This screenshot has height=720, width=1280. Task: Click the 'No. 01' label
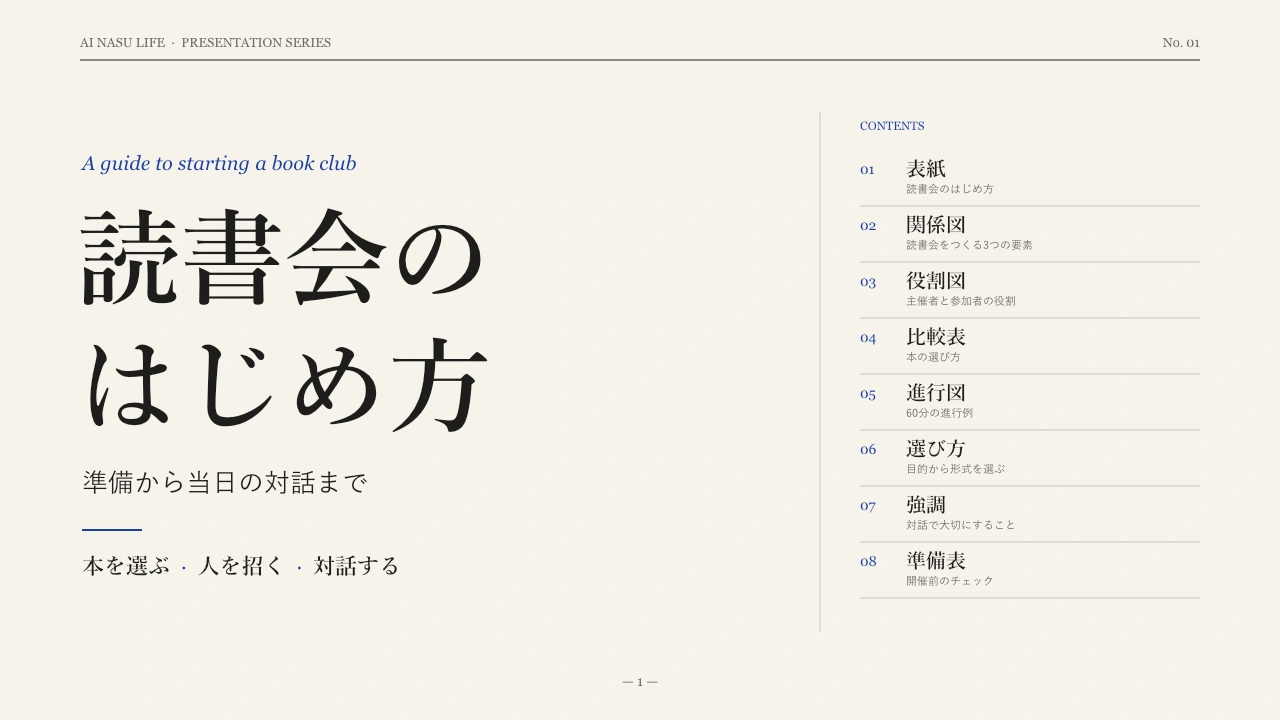(1181, 42)
